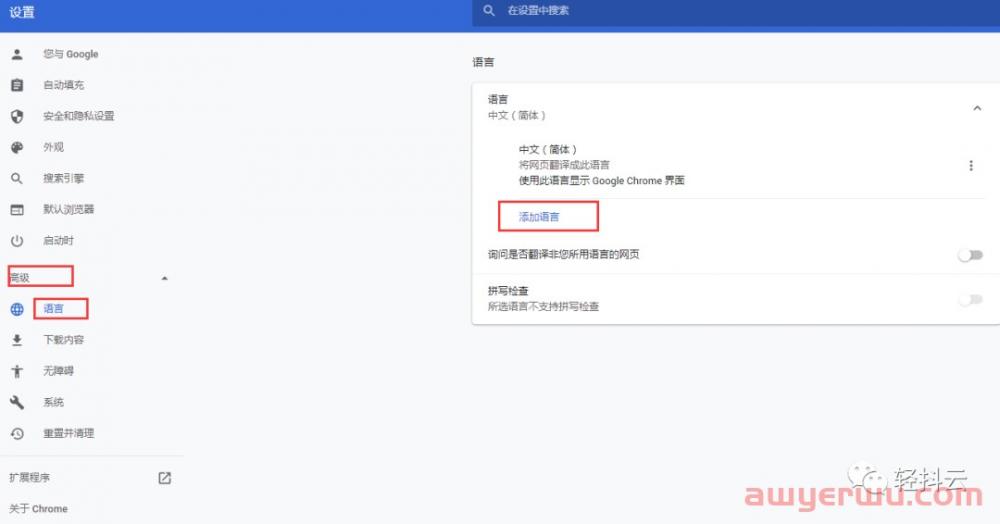Click the 使用此语言显示 Google Chrome 界面 text
Screen dimensions: 1000x524
pos(601,180)
